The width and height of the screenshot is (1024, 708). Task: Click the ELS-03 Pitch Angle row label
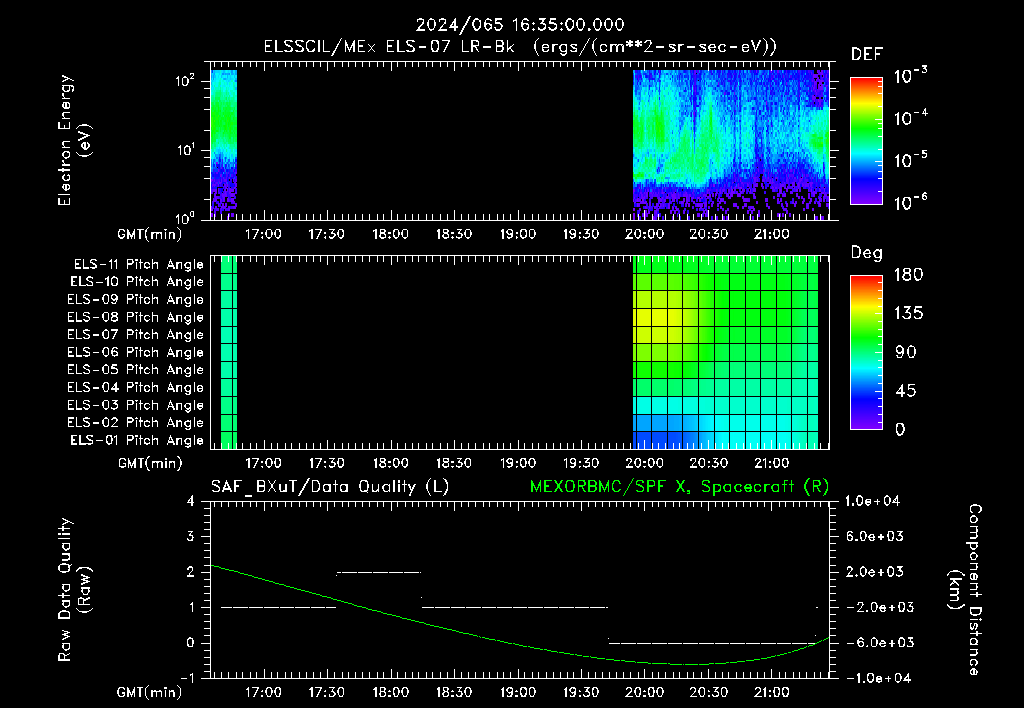coord(135,405)
